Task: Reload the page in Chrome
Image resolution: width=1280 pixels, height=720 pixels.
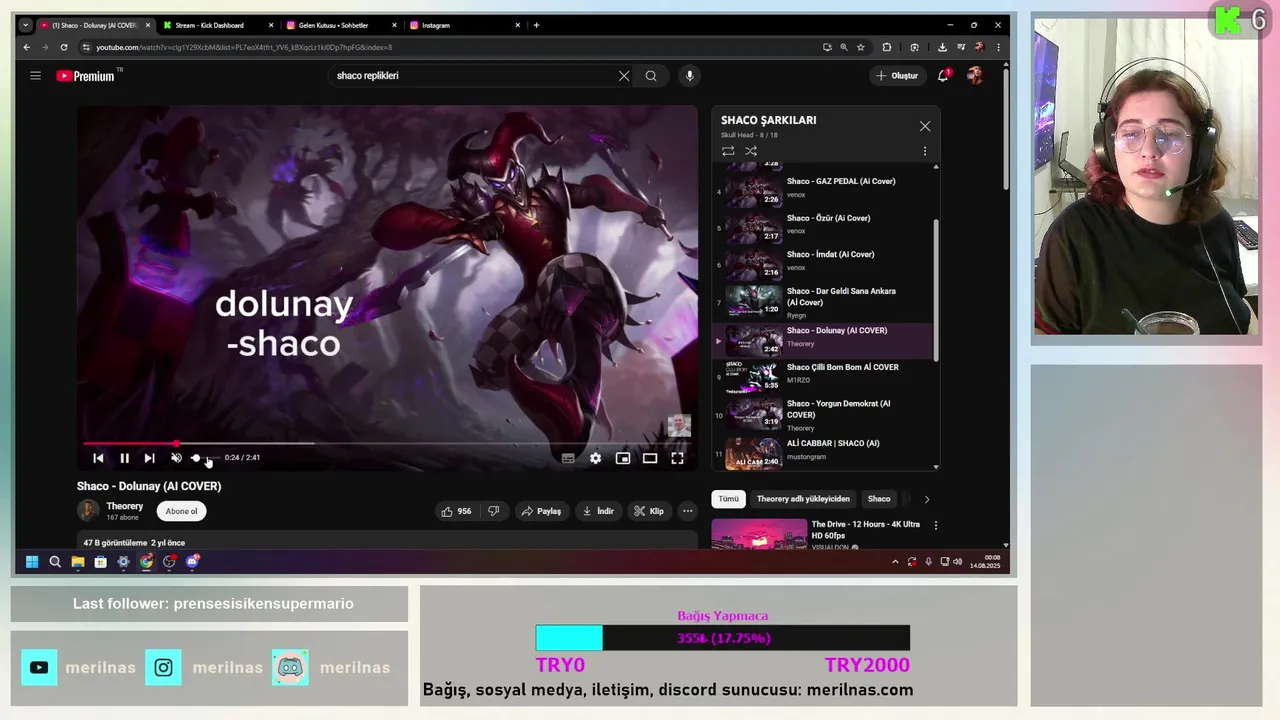Action: coord(64,47)
